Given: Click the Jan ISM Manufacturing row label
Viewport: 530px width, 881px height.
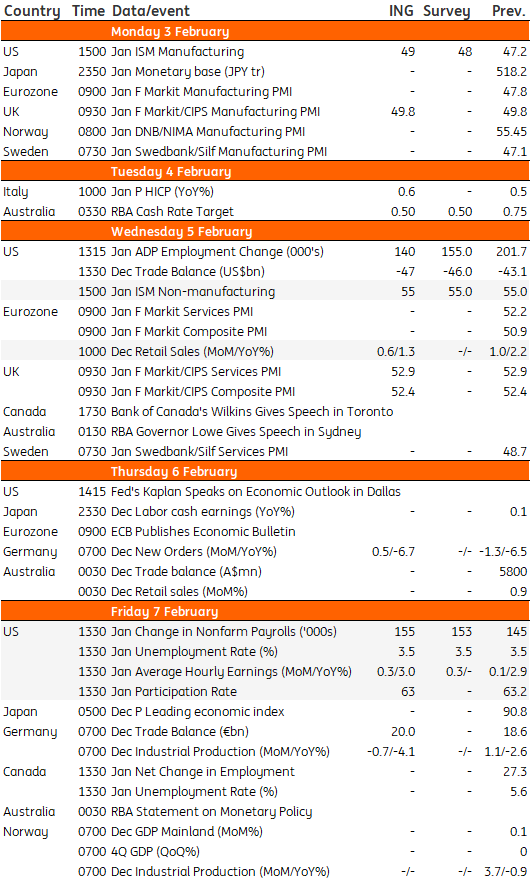Looking at the screenshot, I should coord(178,52).
